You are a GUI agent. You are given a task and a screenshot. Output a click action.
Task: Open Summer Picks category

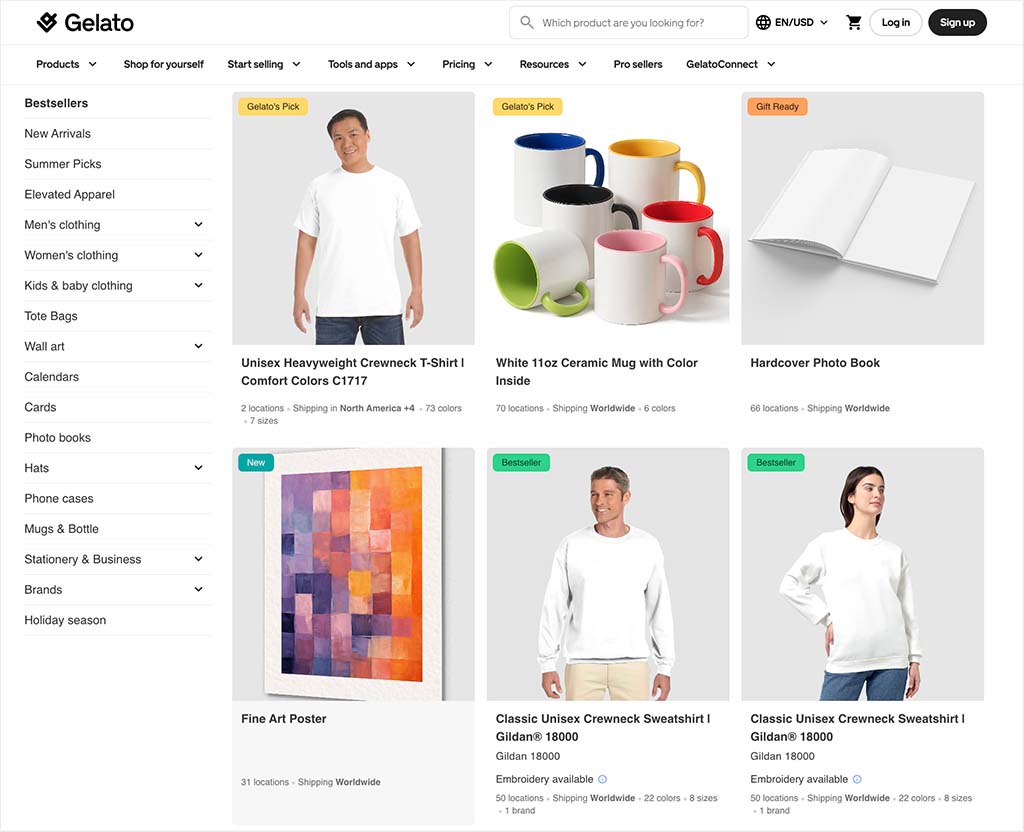point(63,164)
